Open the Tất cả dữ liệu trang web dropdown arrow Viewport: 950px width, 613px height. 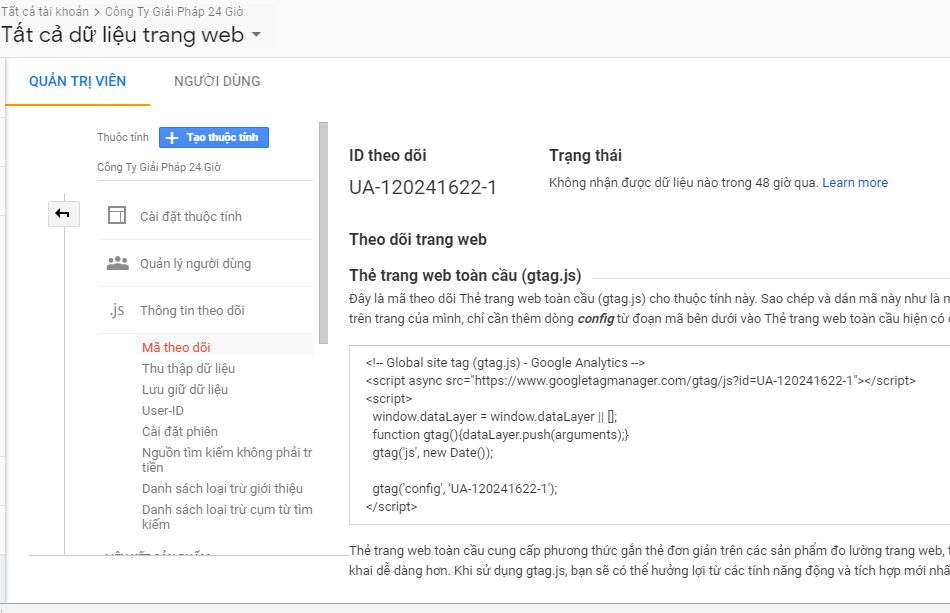(x=256, y=35)
